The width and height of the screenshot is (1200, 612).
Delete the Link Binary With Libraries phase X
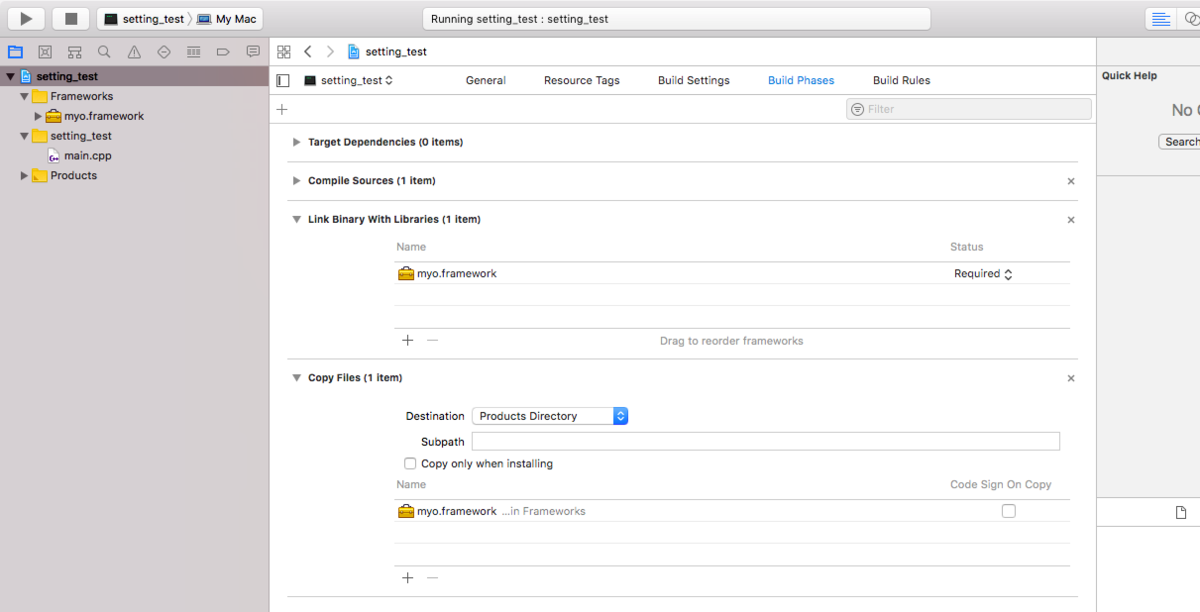[1071, 220]
